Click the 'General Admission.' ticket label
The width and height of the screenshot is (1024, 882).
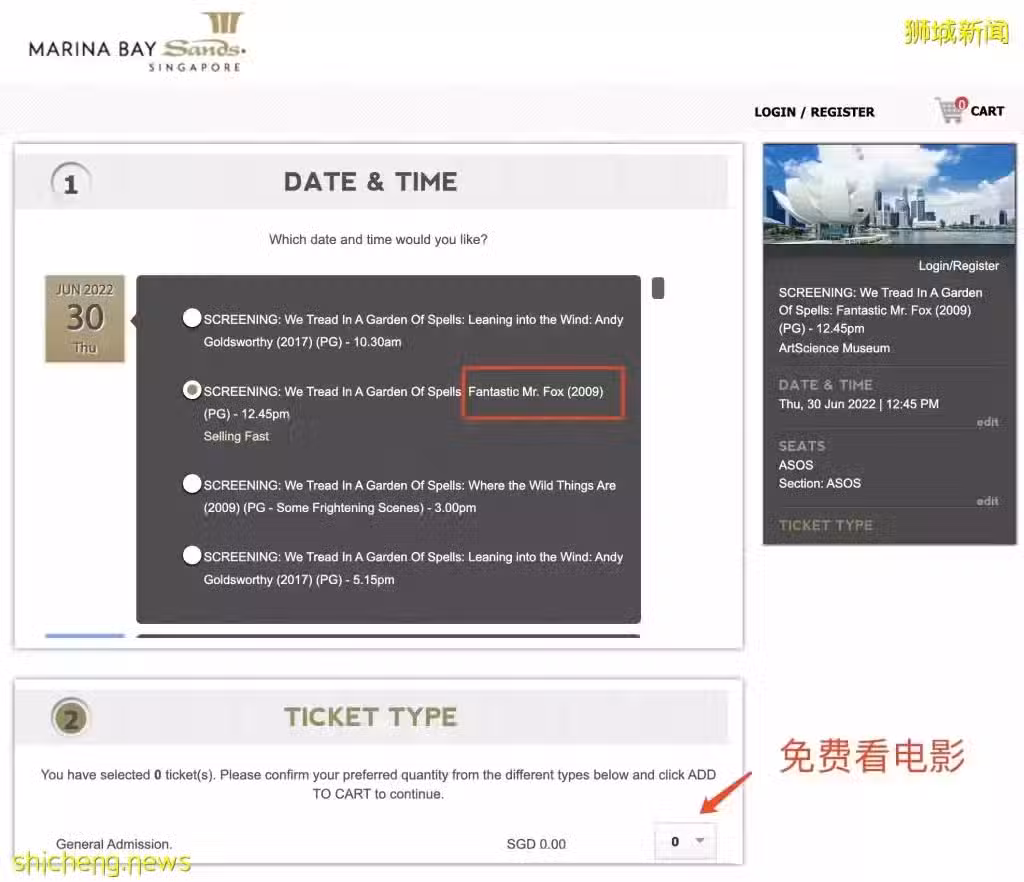pyautogui.click(x=114, y=843)
